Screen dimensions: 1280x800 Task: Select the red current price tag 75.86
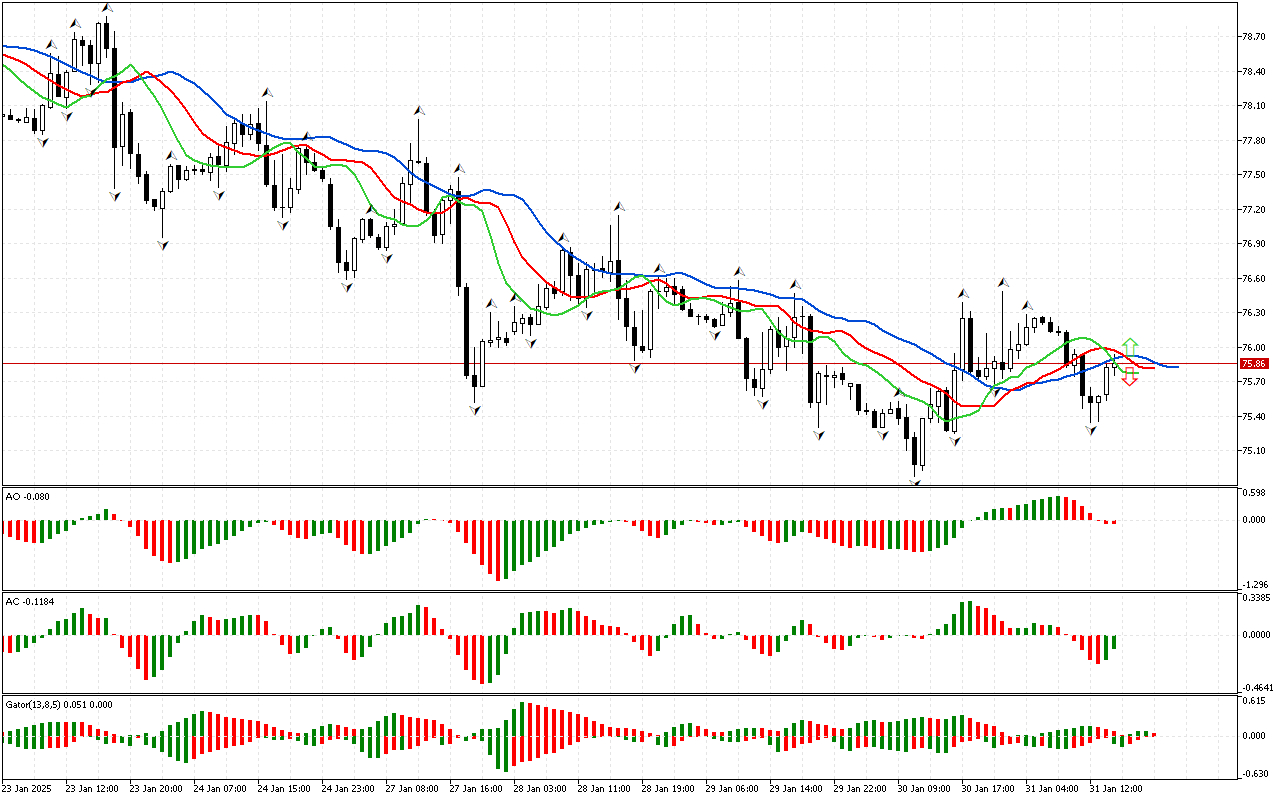(x=1254, y=364)
